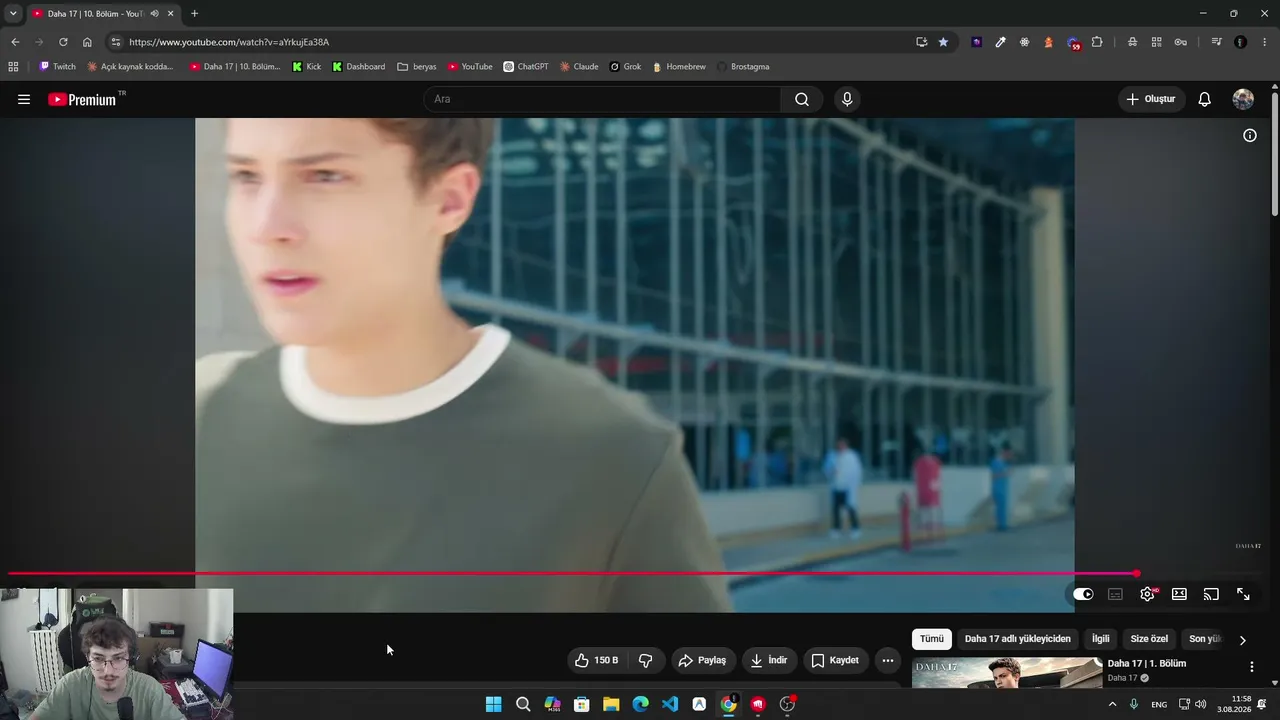Click the browser address bar URL
Image resolution: width=1280 pixels, height=720 pixels.
pyautogui.click(x=229, y=42)
